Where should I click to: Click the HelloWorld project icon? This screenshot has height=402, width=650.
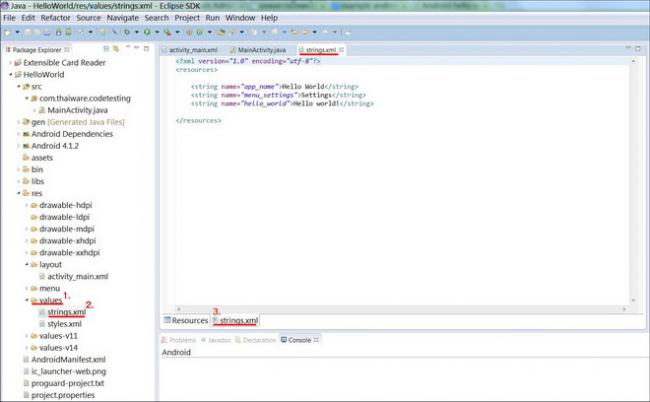(x=18, y=75)
